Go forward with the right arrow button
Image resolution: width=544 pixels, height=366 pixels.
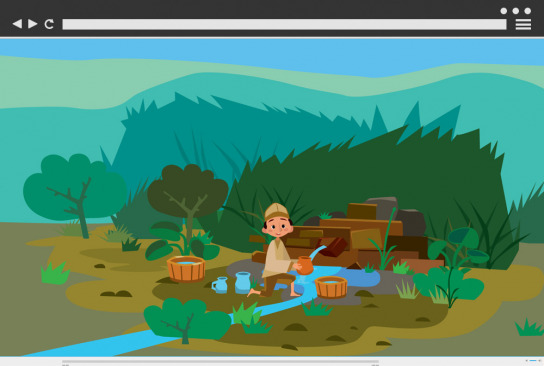tap(33, 24)
